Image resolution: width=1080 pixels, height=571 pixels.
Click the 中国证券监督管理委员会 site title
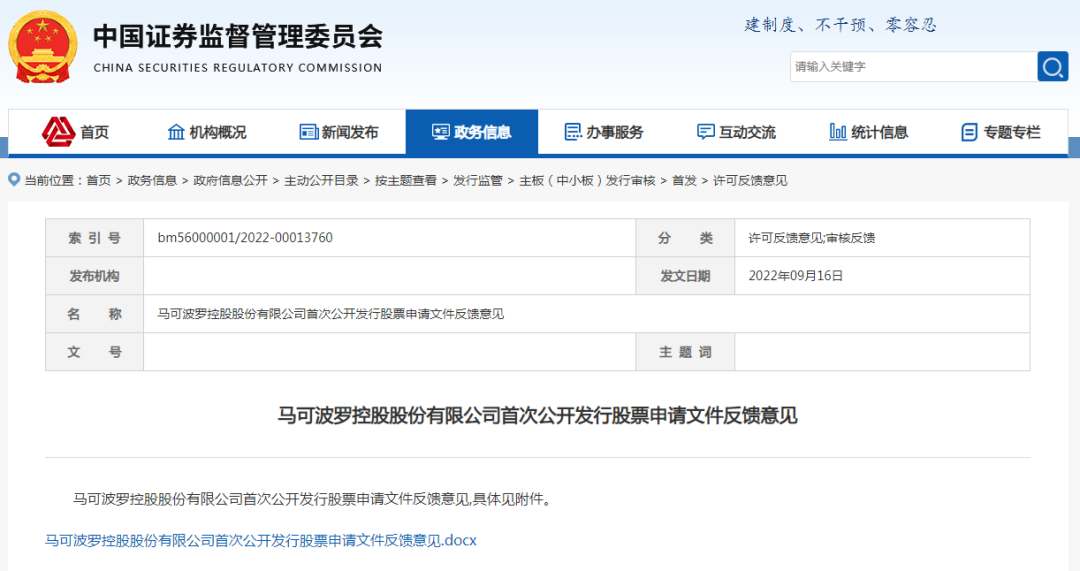[x=238, y=37]
